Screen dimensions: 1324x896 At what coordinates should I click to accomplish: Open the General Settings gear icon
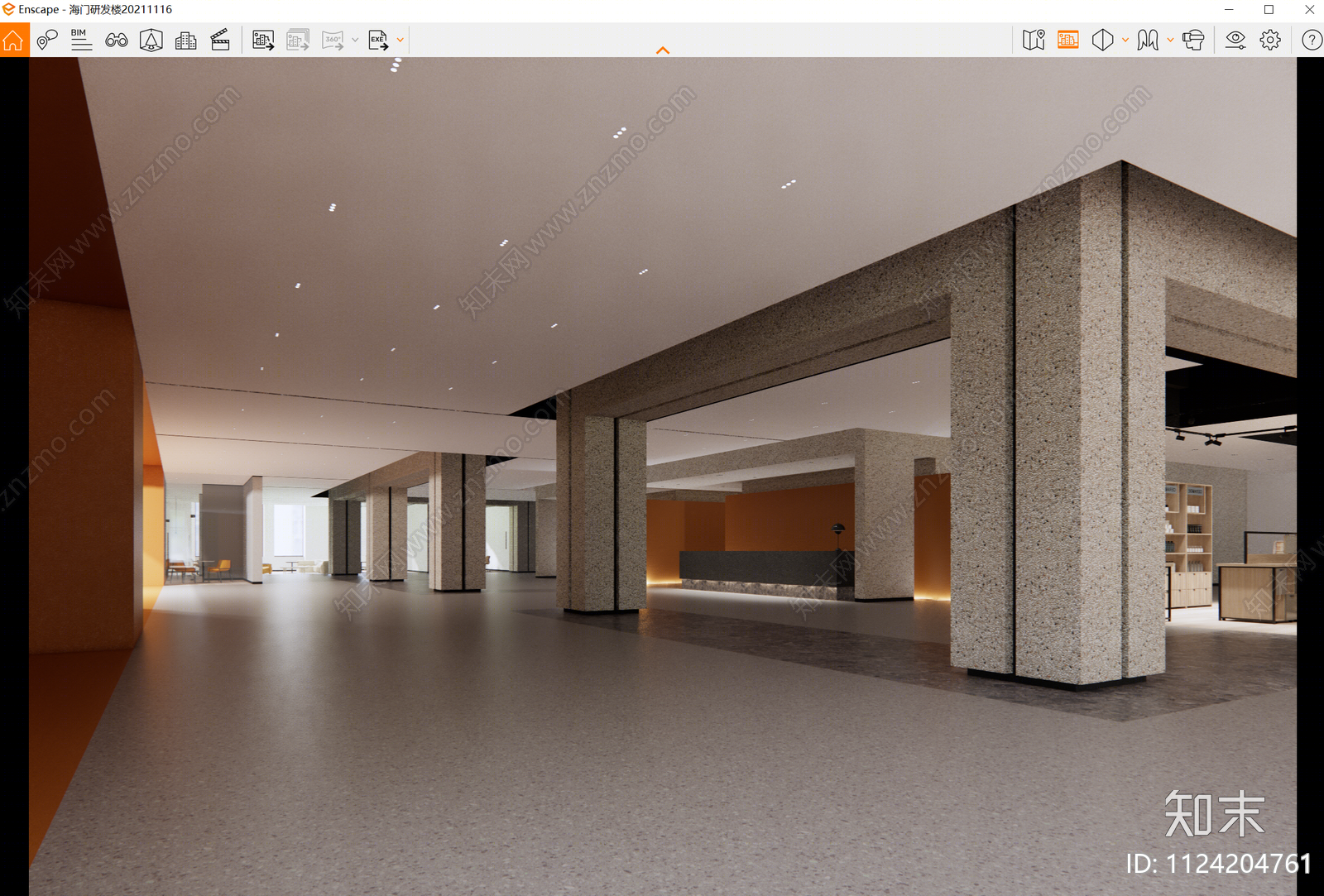tap(1270, 40)
